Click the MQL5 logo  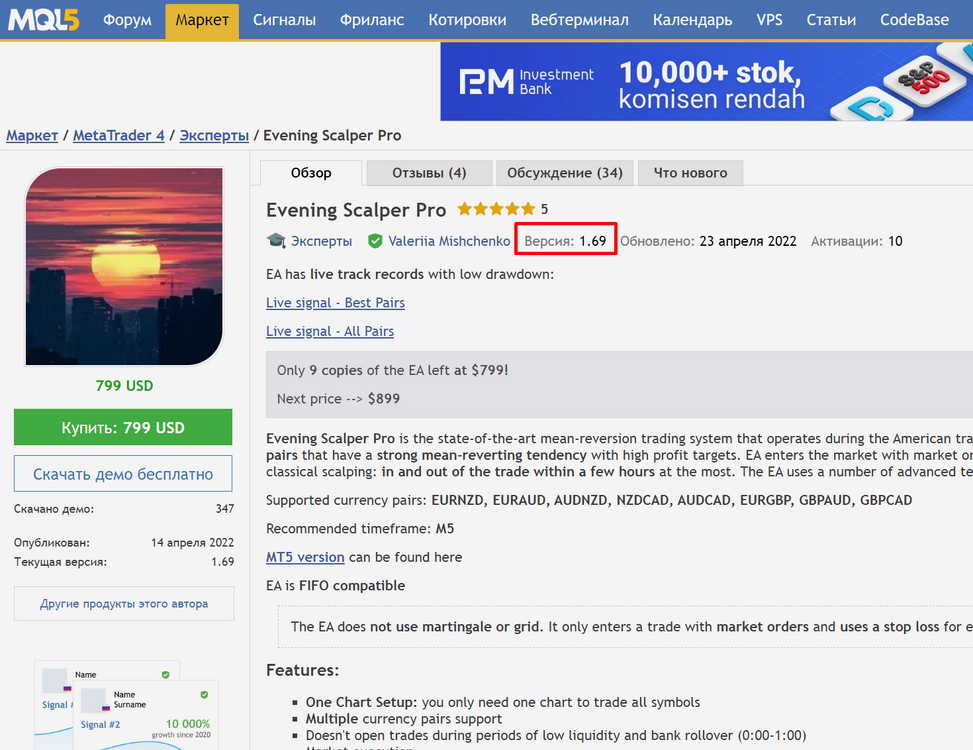pos(43,20)
